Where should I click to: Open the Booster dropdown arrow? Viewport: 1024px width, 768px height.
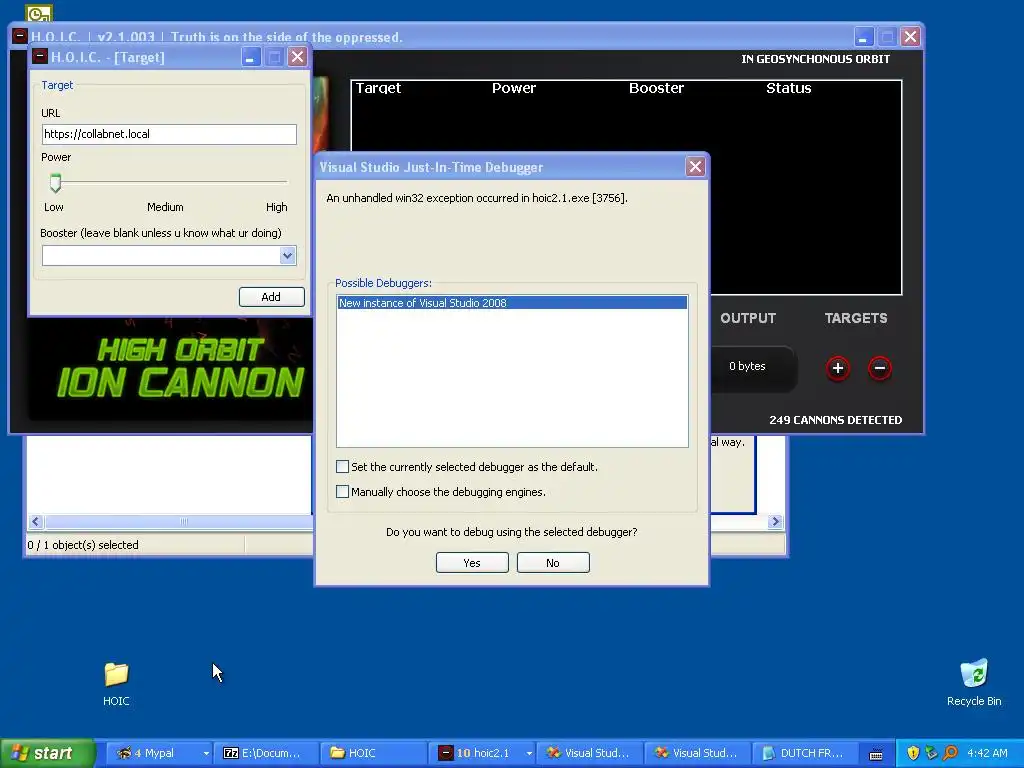coord(287,255)
